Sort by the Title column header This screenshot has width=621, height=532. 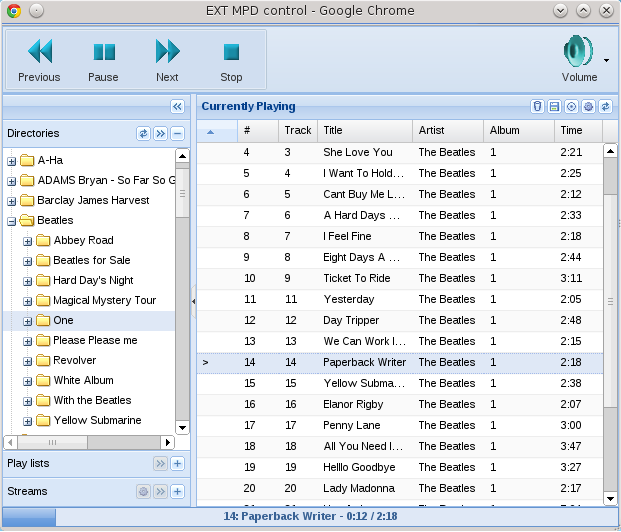pyautogui.click(x=365, y=130)
